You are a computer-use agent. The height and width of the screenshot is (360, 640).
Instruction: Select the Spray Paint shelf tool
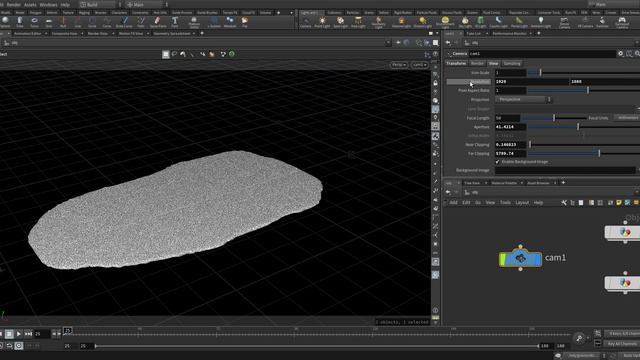tap(158, 22)
